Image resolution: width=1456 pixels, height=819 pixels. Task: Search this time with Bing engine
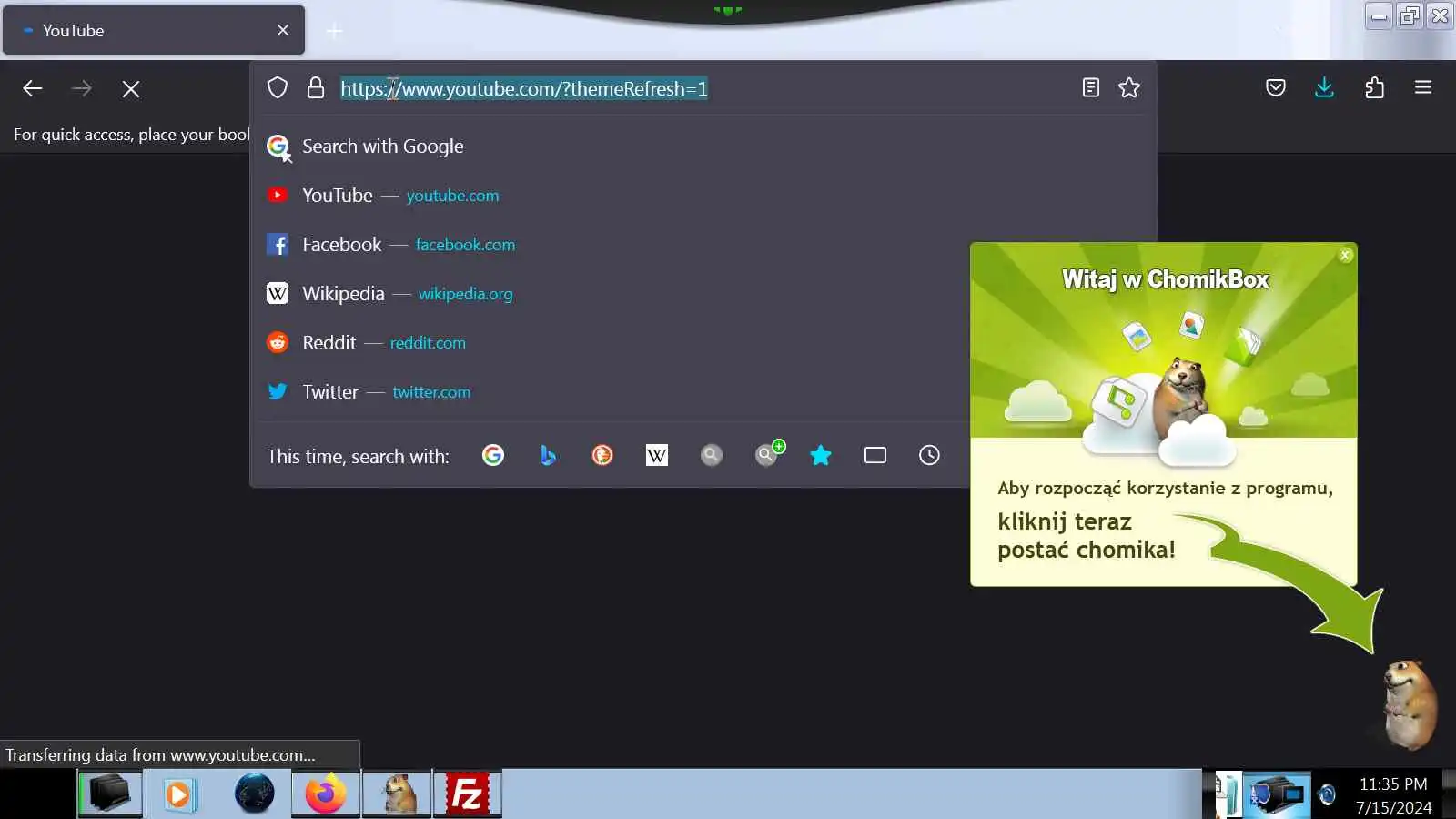[548, 455]
